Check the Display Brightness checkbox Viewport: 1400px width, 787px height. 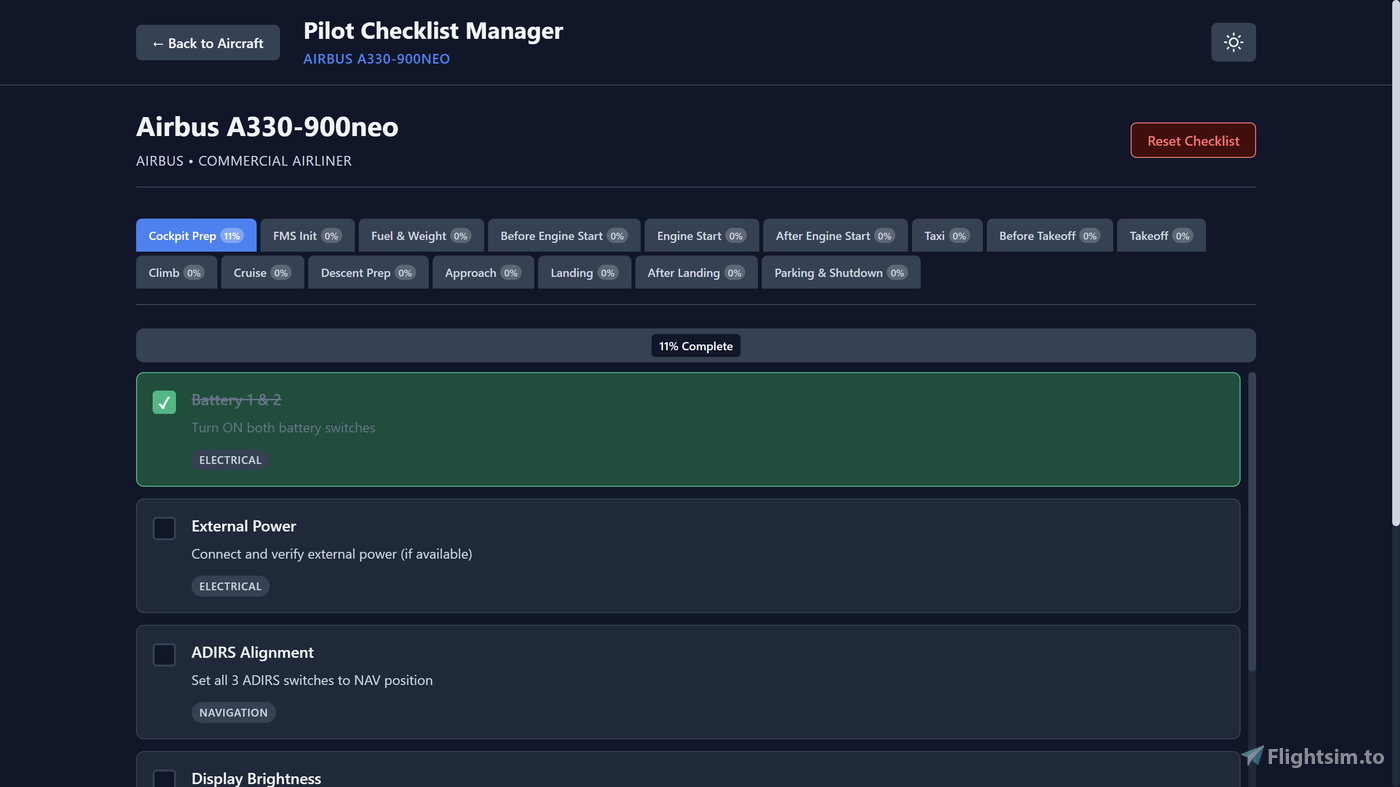(x=164, y=779)
